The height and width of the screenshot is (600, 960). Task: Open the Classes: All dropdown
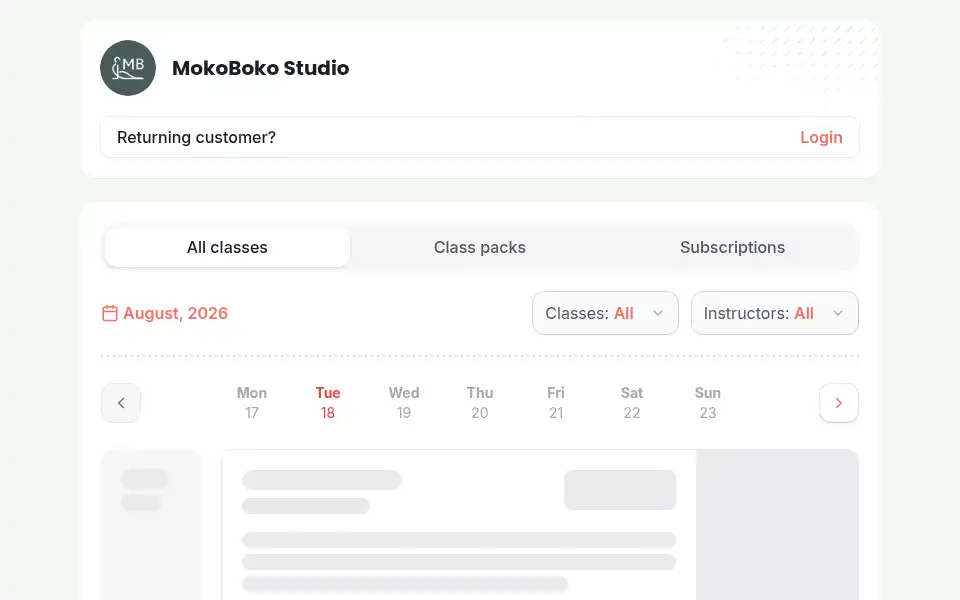click(x=605, y=313)
